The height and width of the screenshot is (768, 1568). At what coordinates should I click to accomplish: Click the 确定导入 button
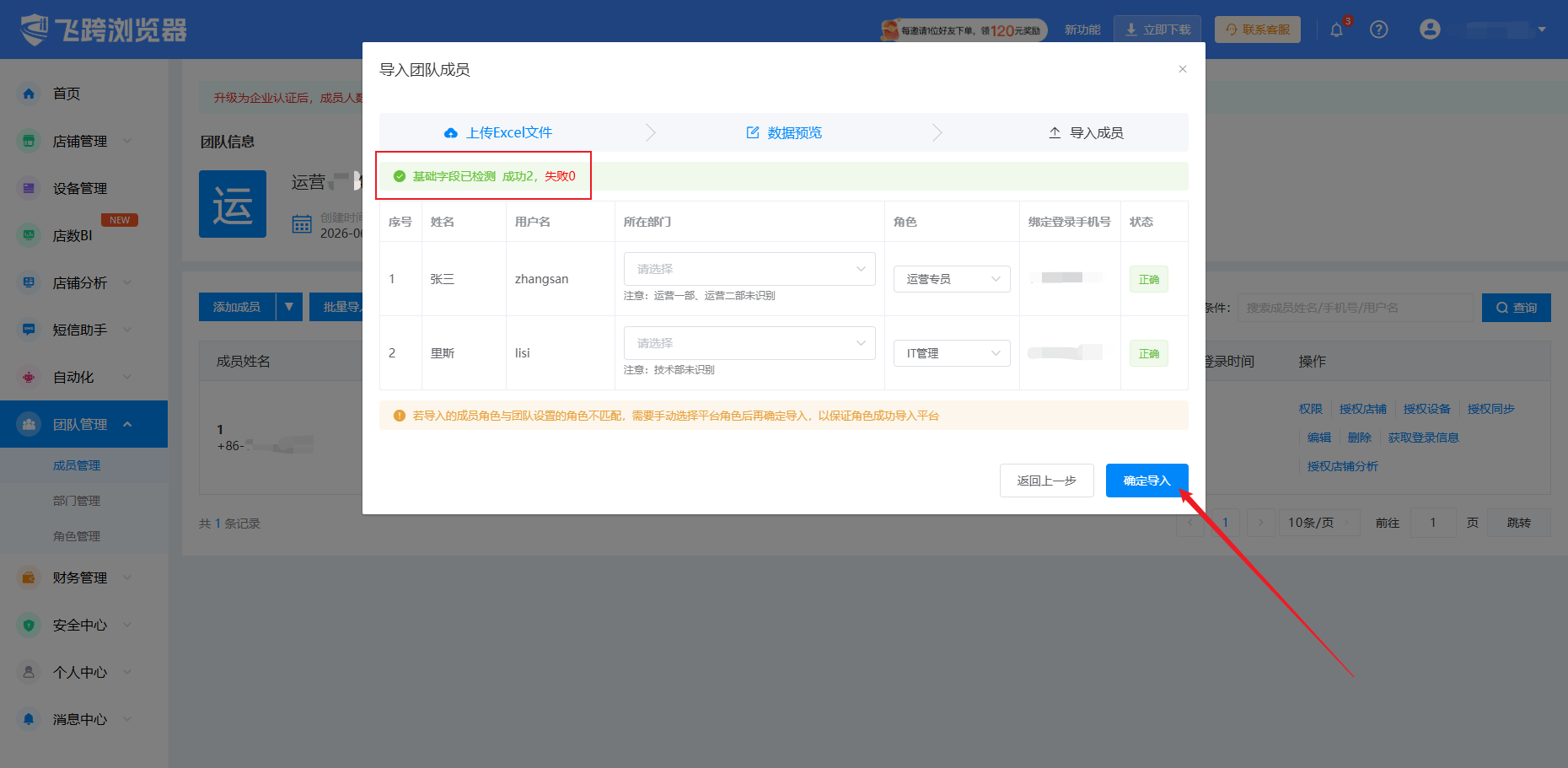(1147, 481)
